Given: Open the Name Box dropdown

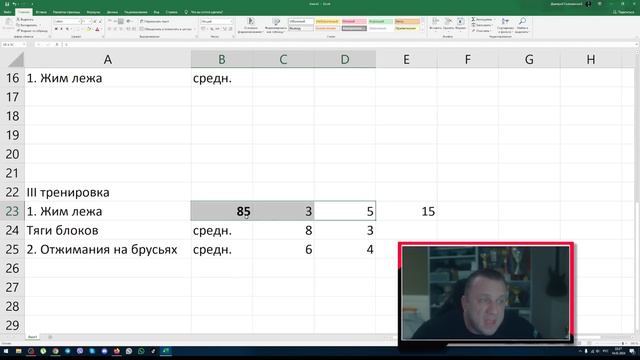Looking at the screenshot, I should 23,44.
